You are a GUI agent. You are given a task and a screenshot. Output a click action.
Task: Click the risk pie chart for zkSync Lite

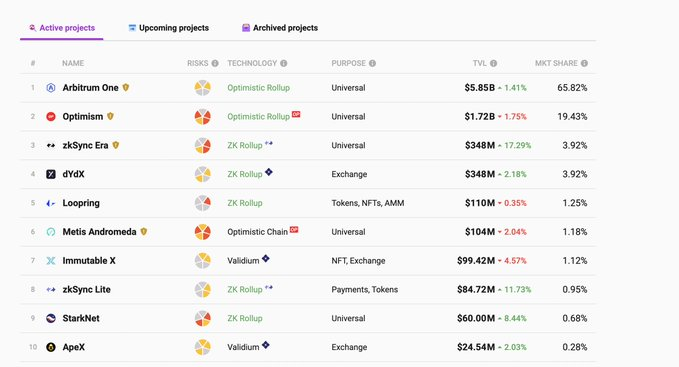tap(202, 290)
